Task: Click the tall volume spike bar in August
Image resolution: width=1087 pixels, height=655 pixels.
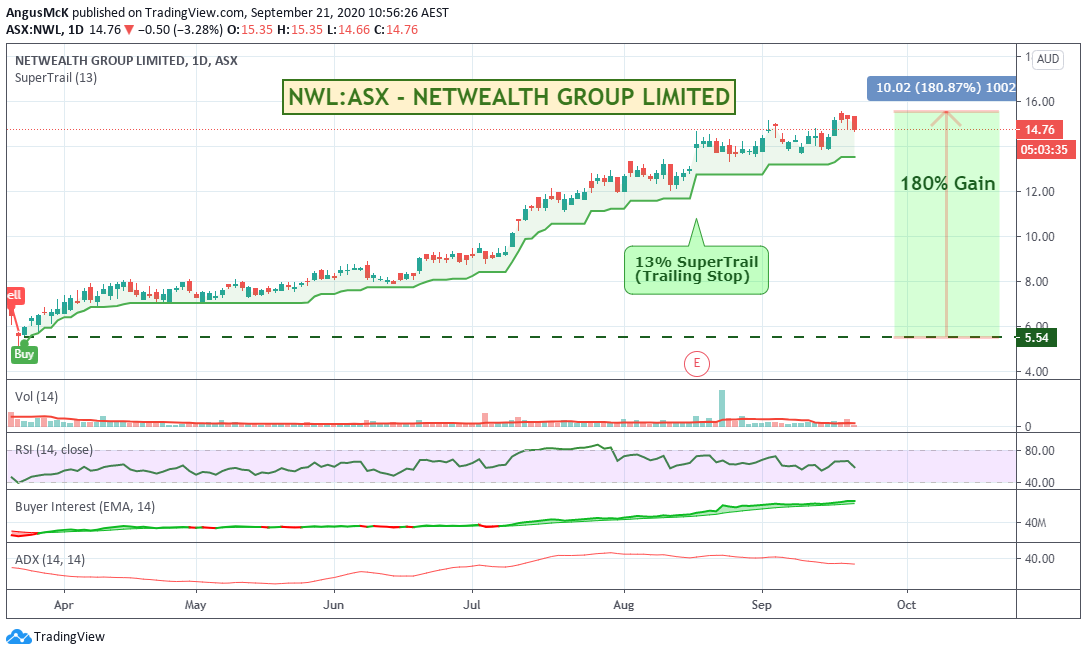Action: click(722, 406)
